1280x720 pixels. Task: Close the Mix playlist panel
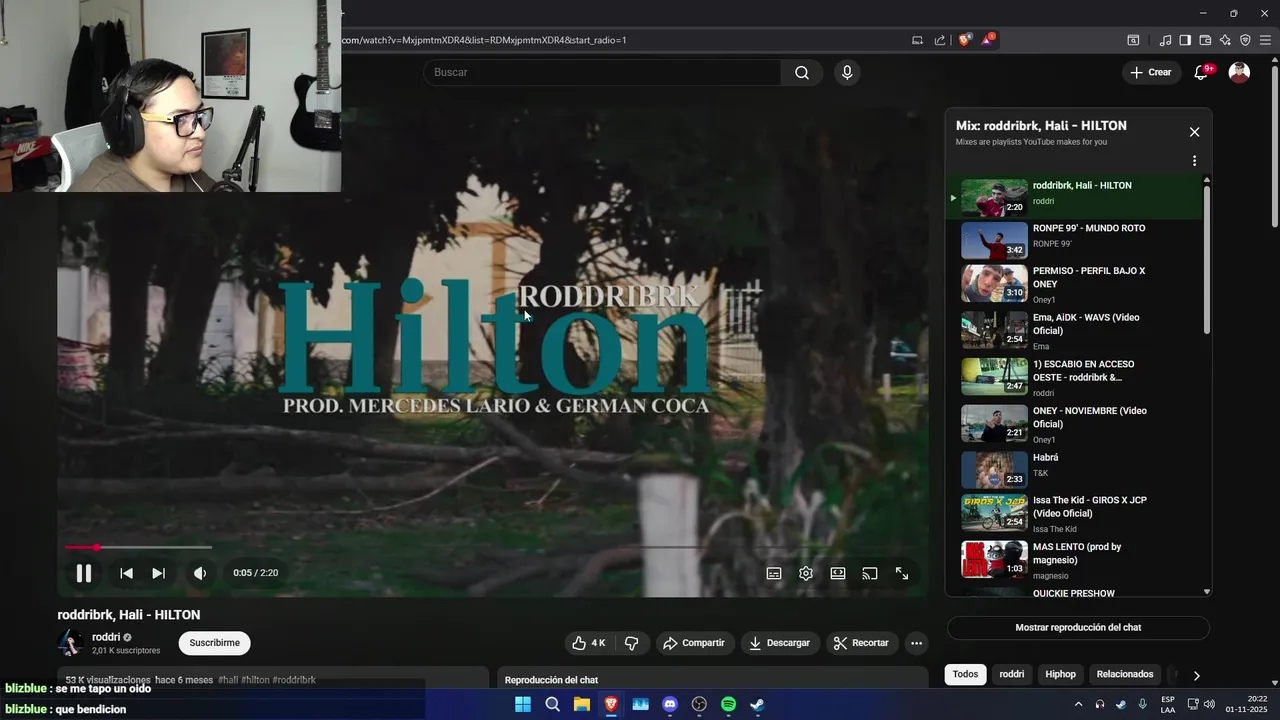pos(1194,132)
